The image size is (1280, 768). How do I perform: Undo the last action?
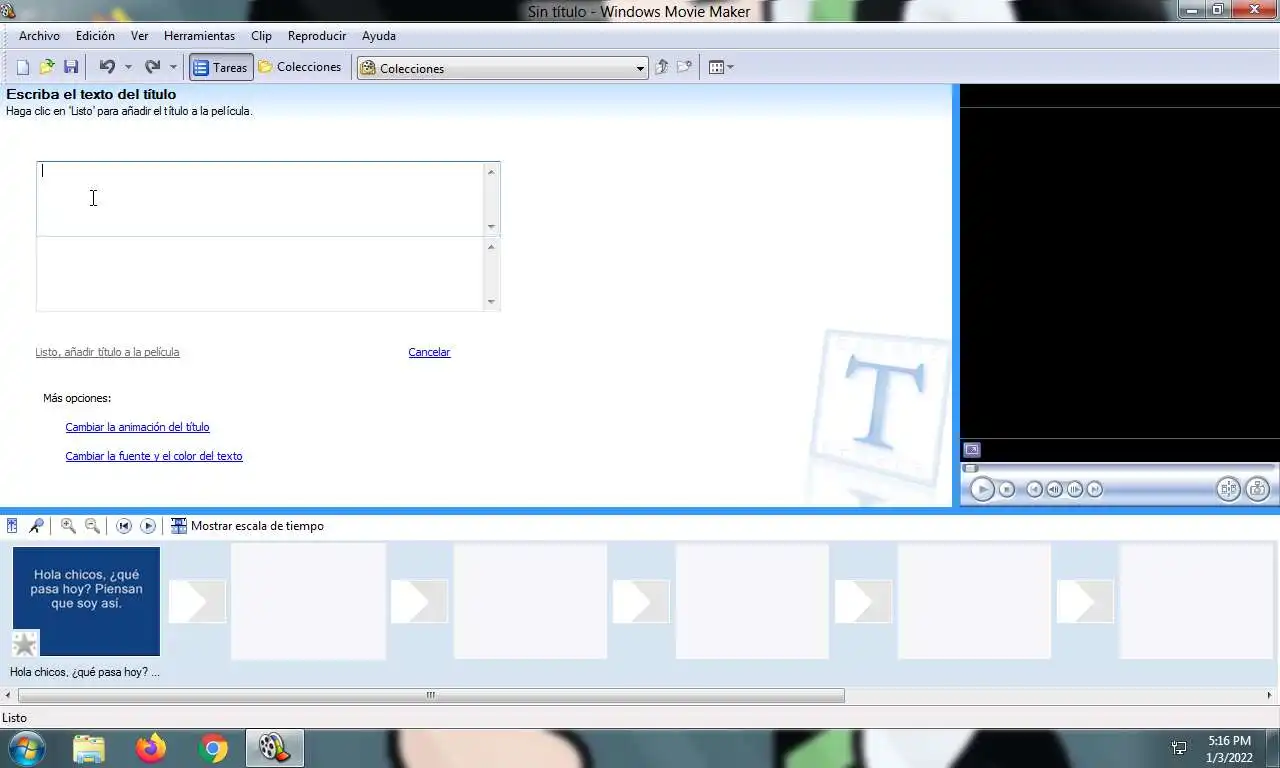click(x=107, y=67)
